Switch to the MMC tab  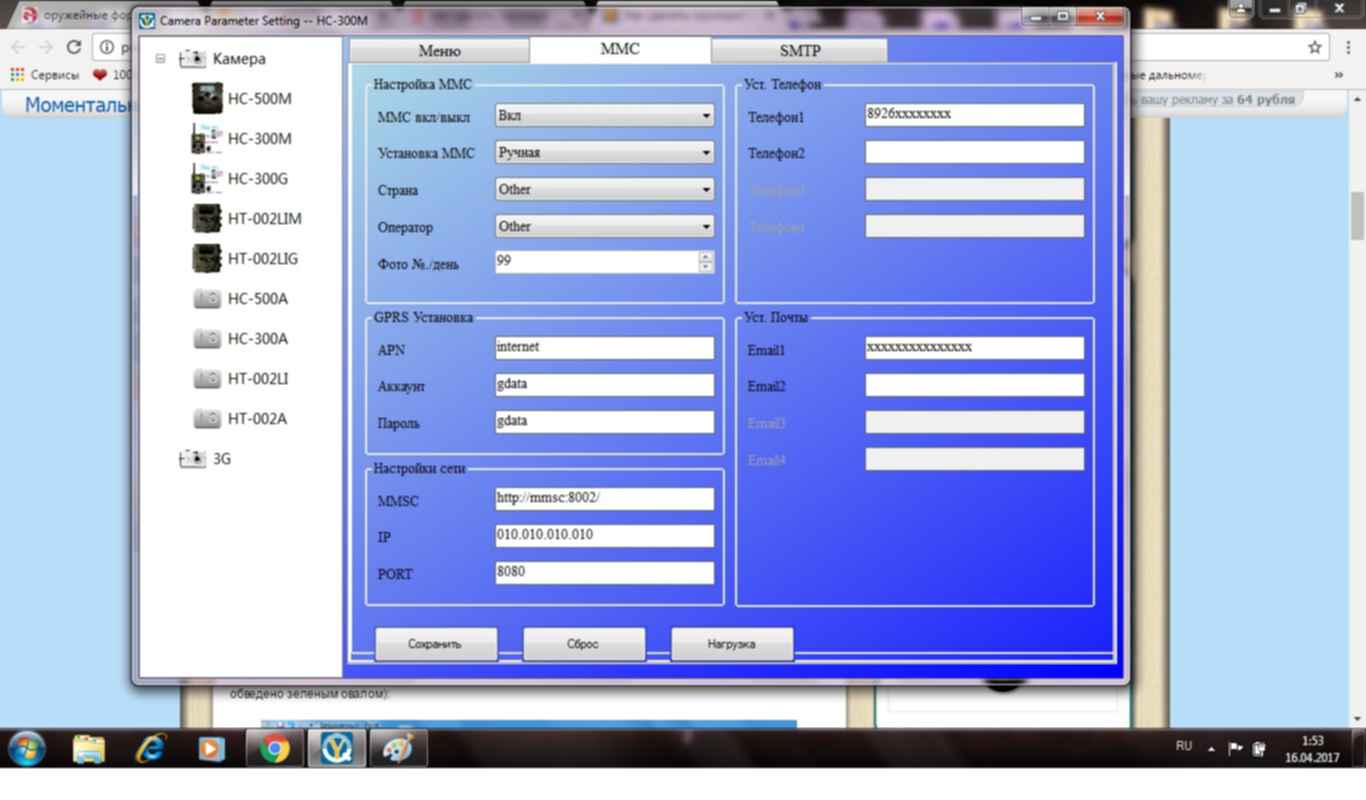point(620,49)
